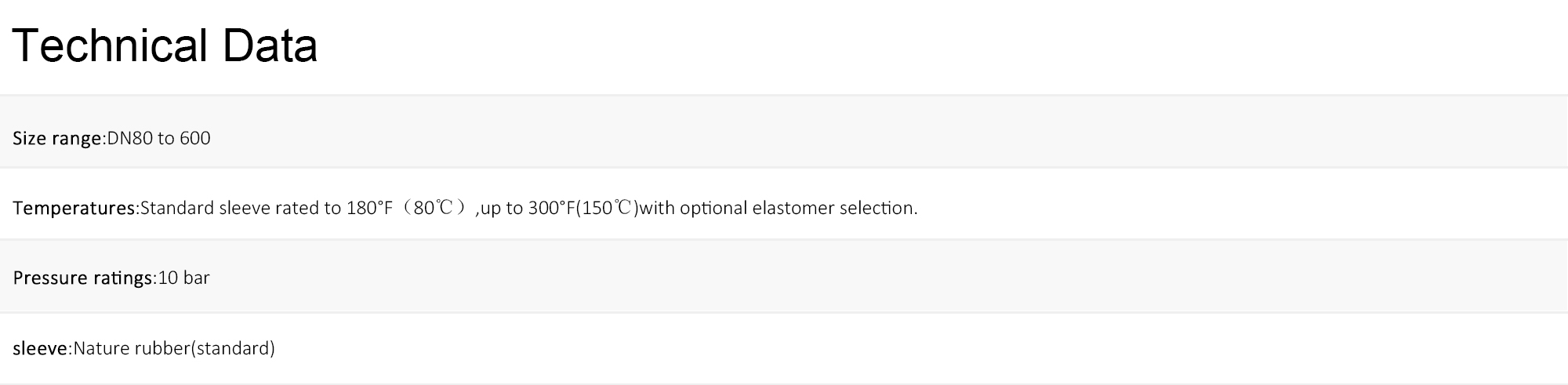
Task: Click optional elastomer selection text
Action: [798, 208]
